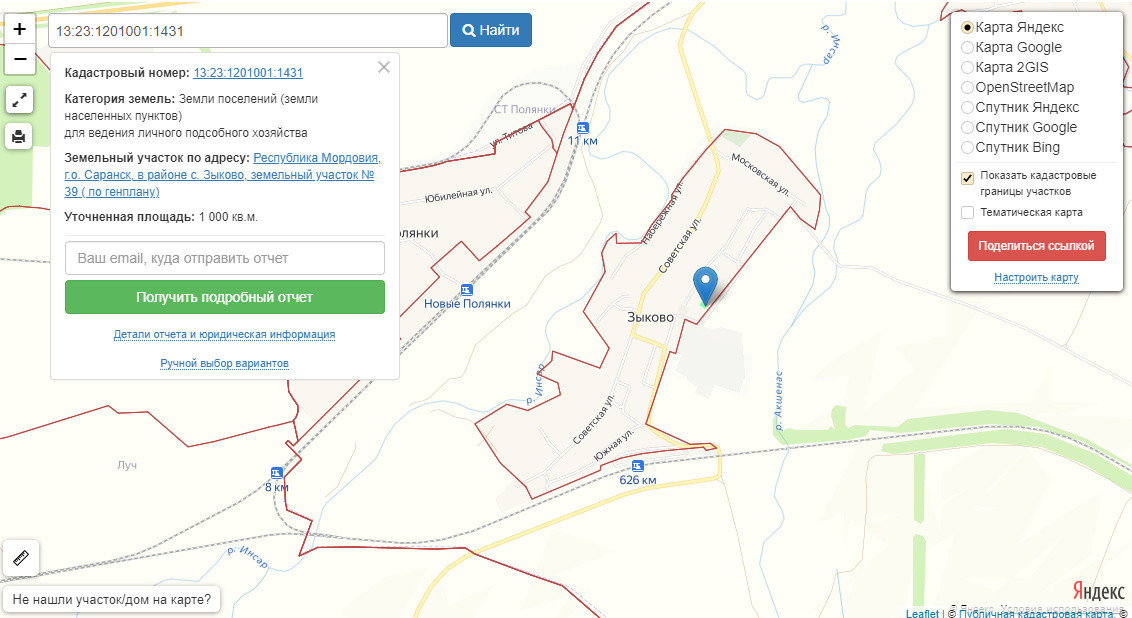Image resolution: width=1132 pixels, height=618 pixels.
Task: Click the 11 км railway station icon
Action: coord(582,128)
